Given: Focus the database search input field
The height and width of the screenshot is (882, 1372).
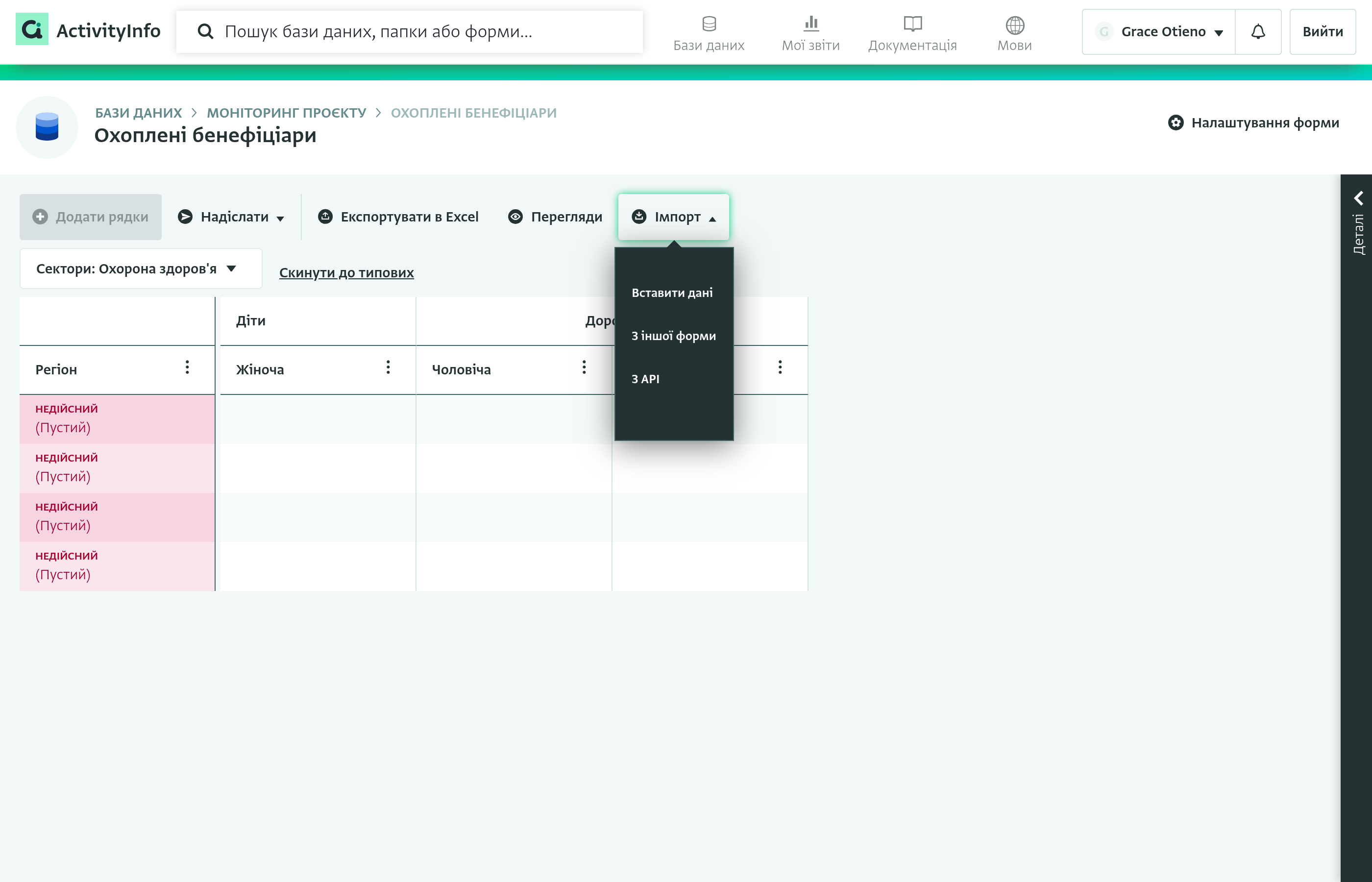Looking at the screenshot, I should [x=410, y=31].
